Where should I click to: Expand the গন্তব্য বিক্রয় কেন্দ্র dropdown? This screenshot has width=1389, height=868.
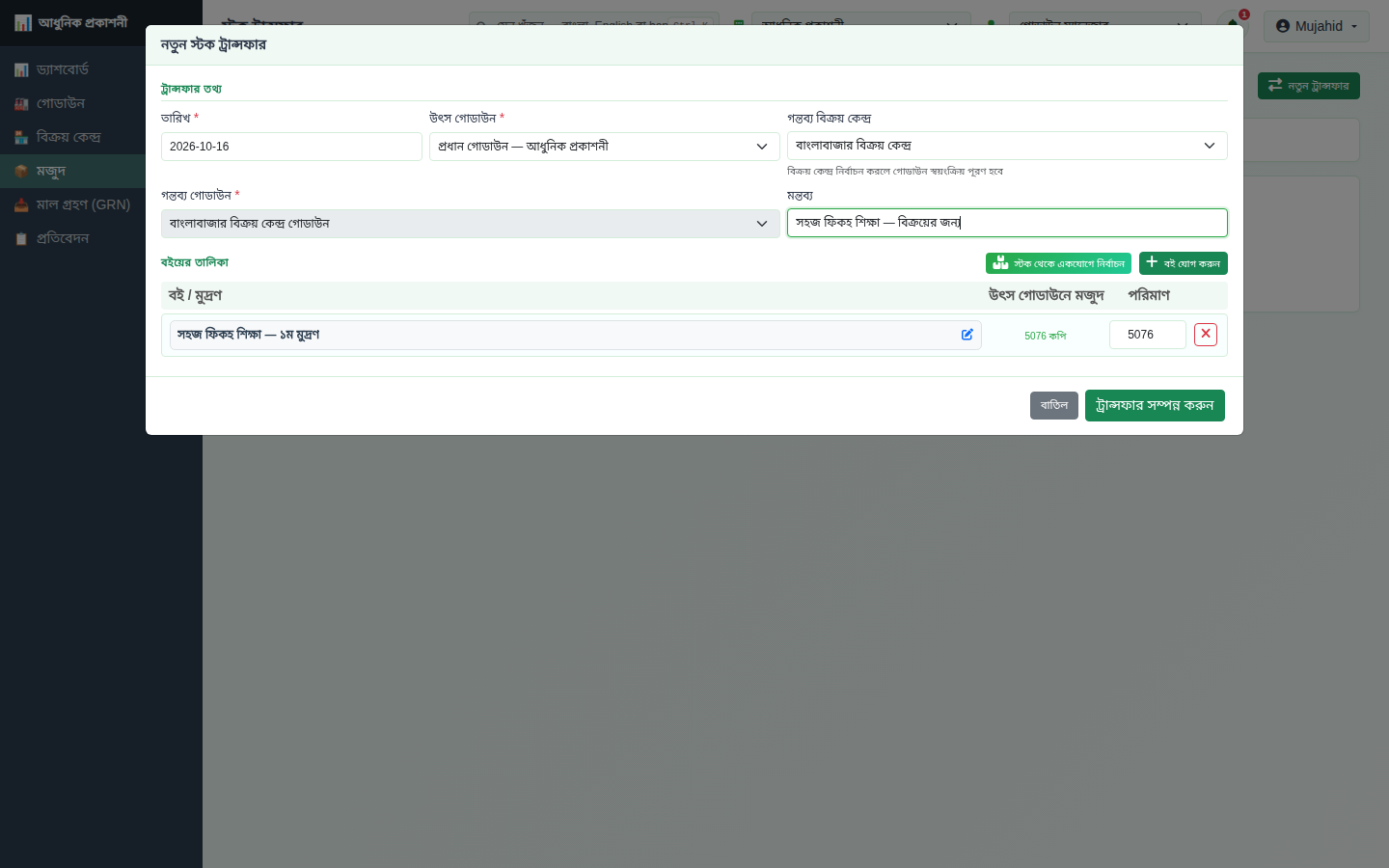click(x=1007, y=146)
